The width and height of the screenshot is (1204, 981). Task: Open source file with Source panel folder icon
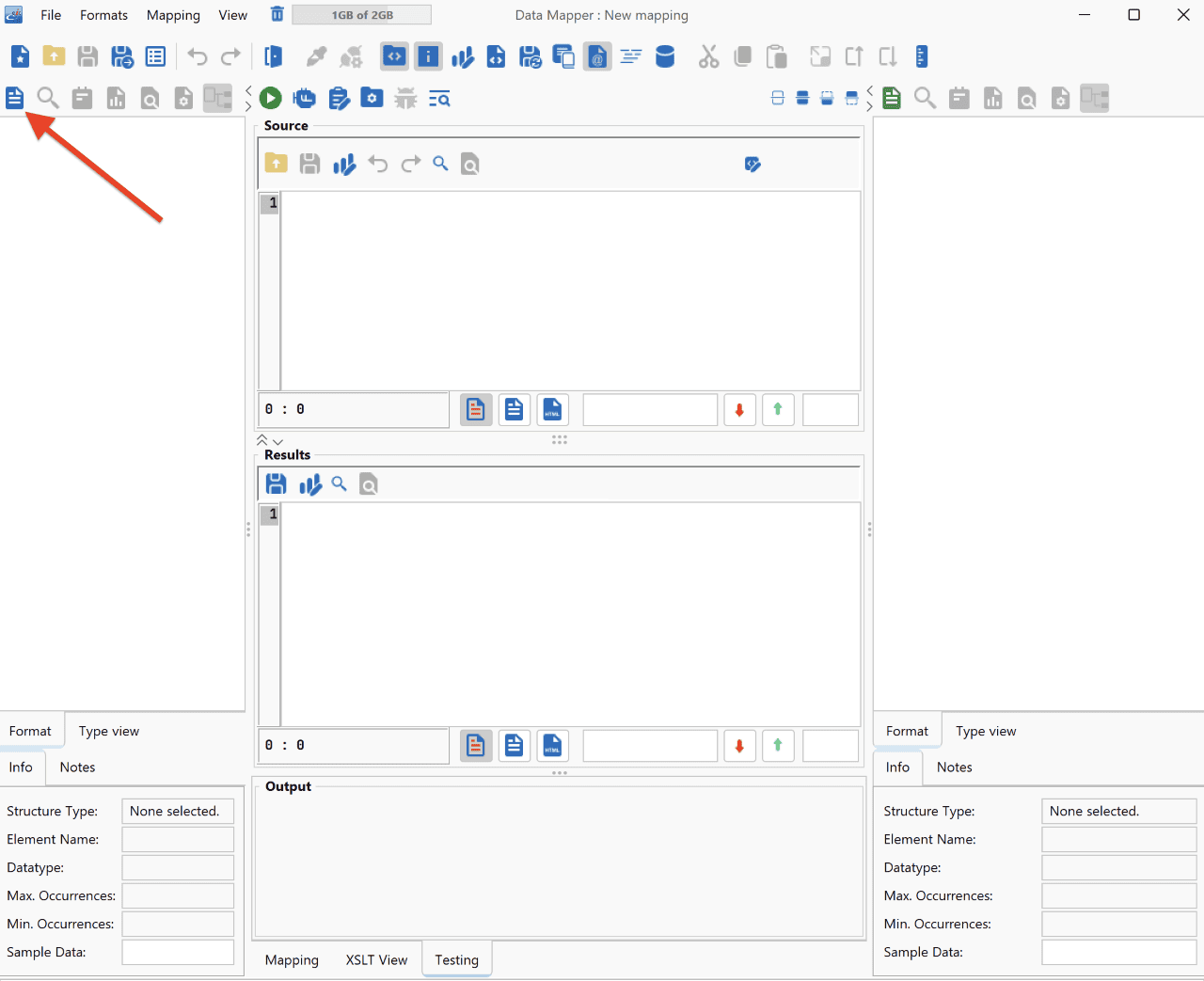[276, 164]
